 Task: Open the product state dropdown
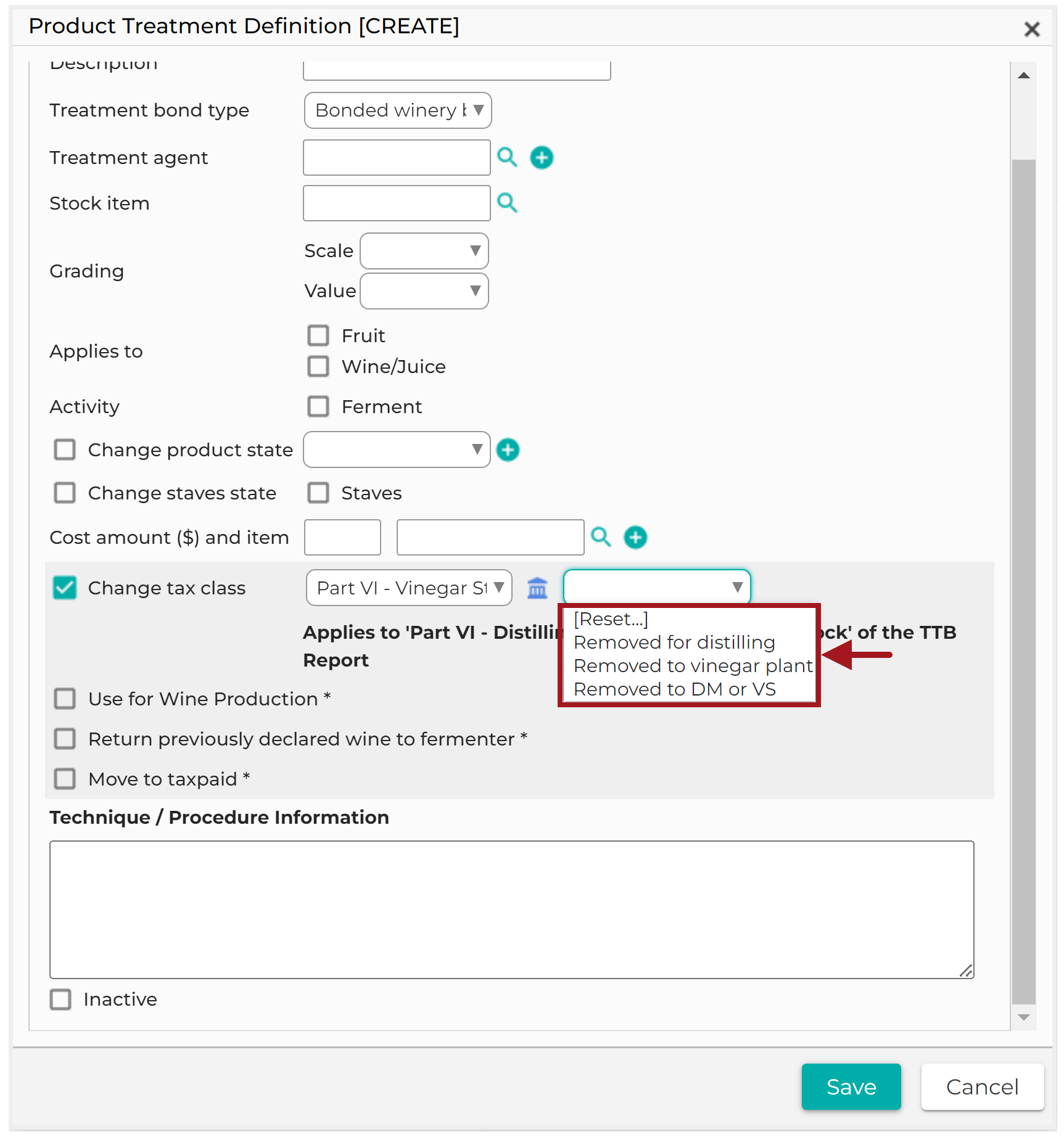[x=397, y=449]
